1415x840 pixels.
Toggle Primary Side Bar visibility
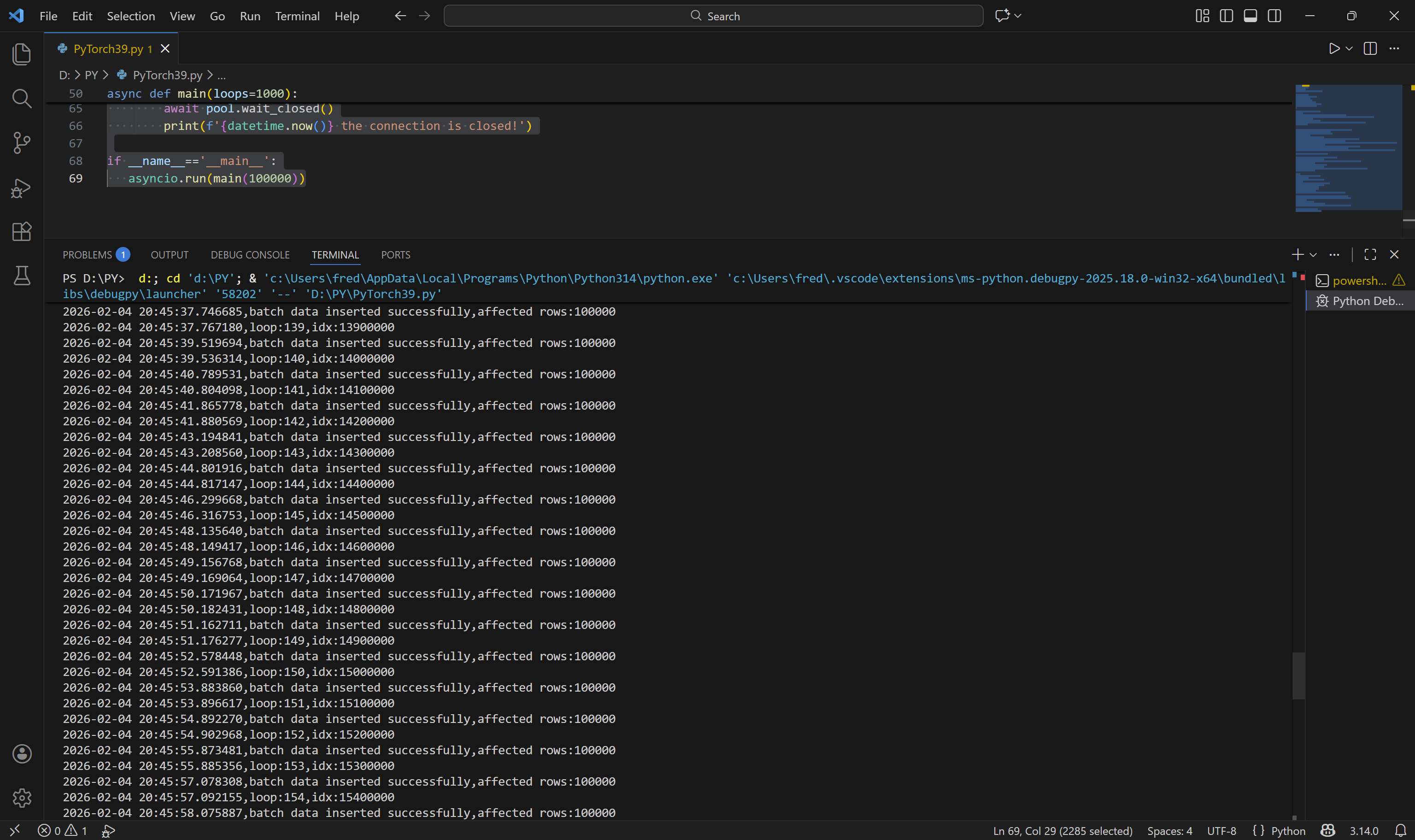[x=1226, y=16]
